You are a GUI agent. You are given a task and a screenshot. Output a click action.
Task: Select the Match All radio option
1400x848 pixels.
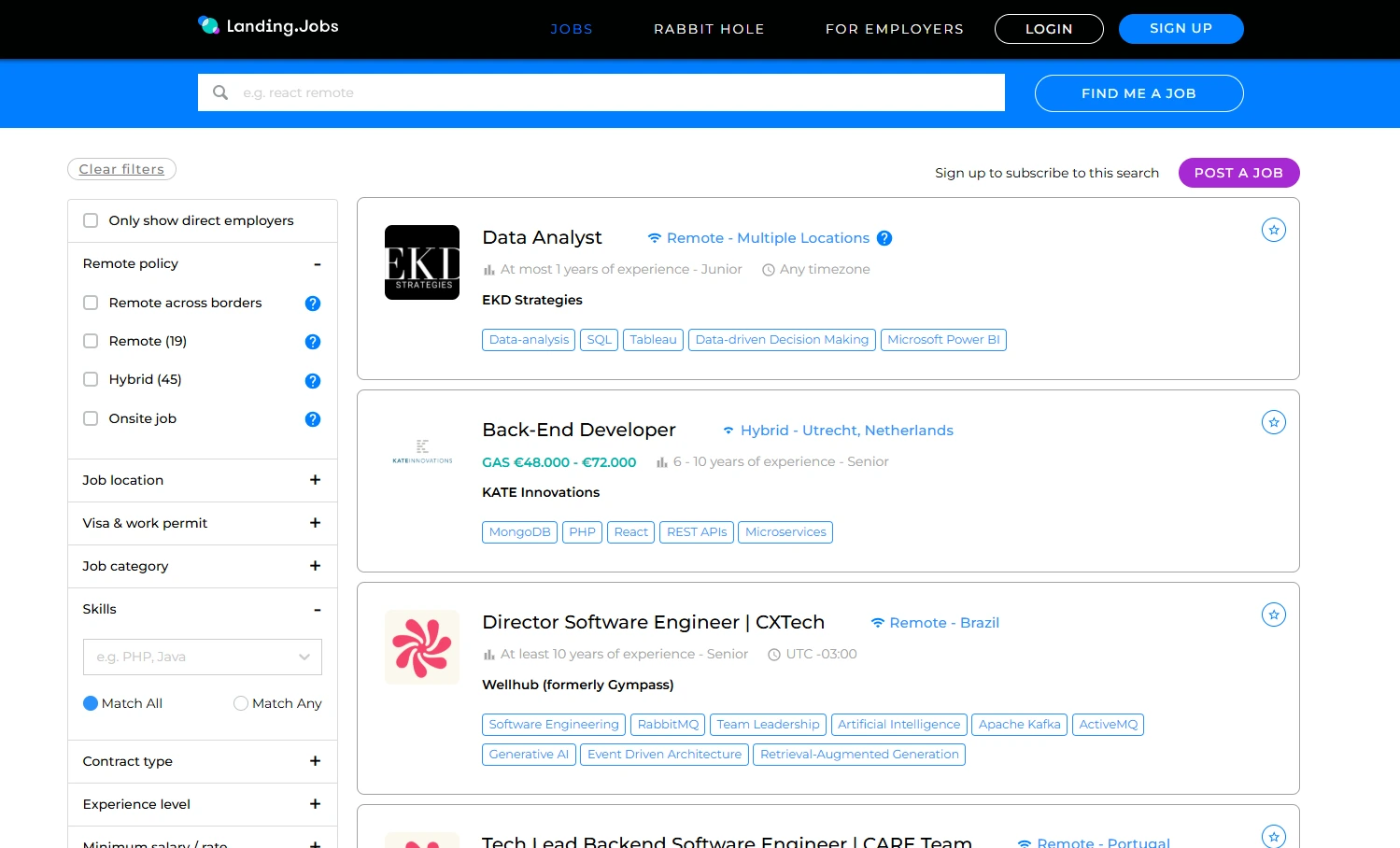point(91,703)
